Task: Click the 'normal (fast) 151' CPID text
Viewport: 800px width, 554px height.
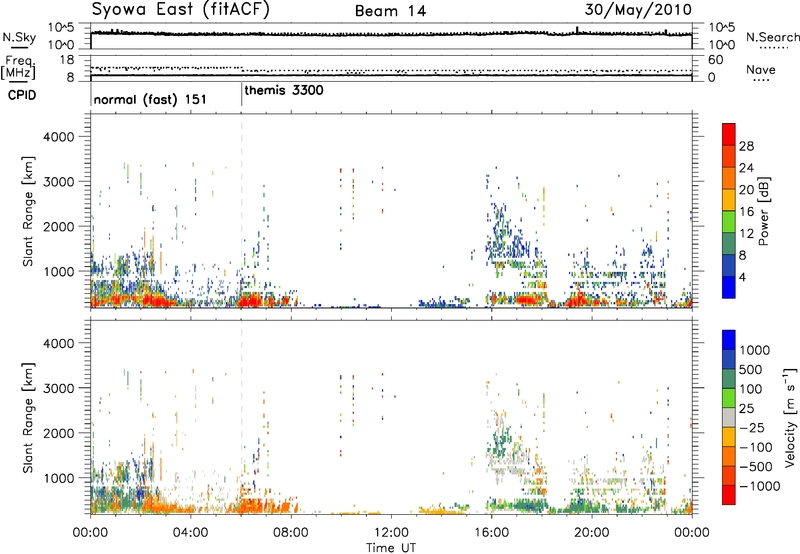Action: 150,99
